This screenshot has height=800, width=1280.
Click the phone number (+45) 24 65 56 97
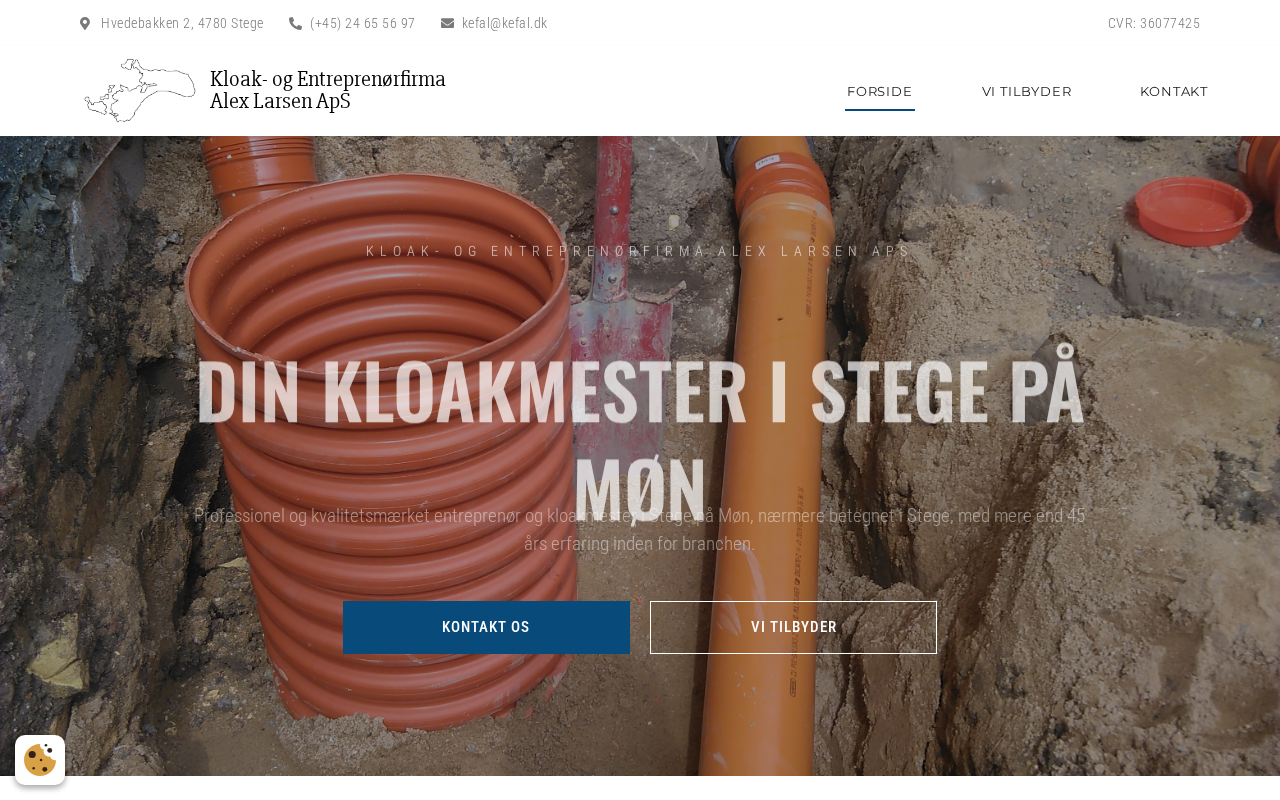pos(362,23)
